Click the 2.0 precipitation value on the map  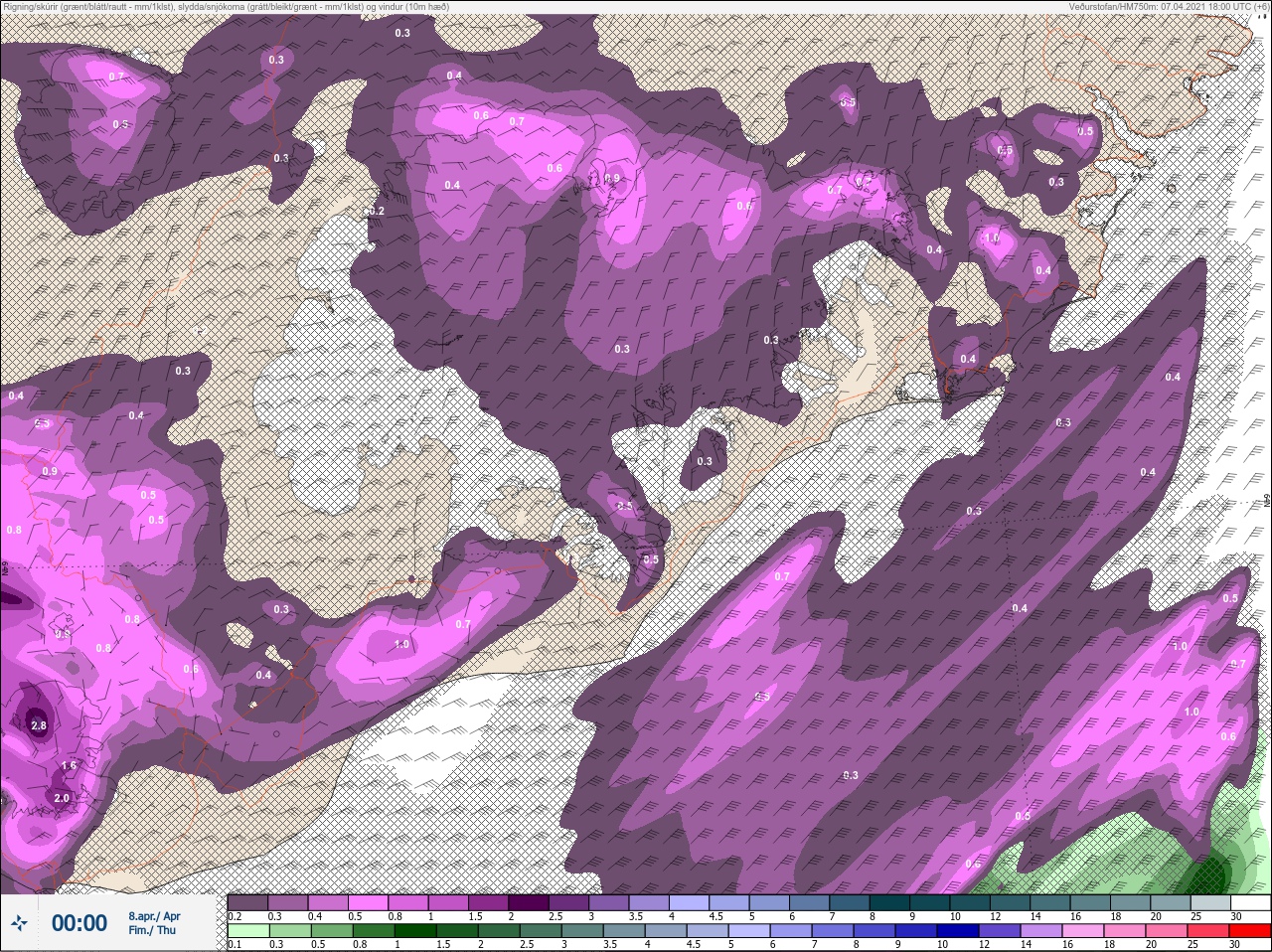tap(62, 798)
